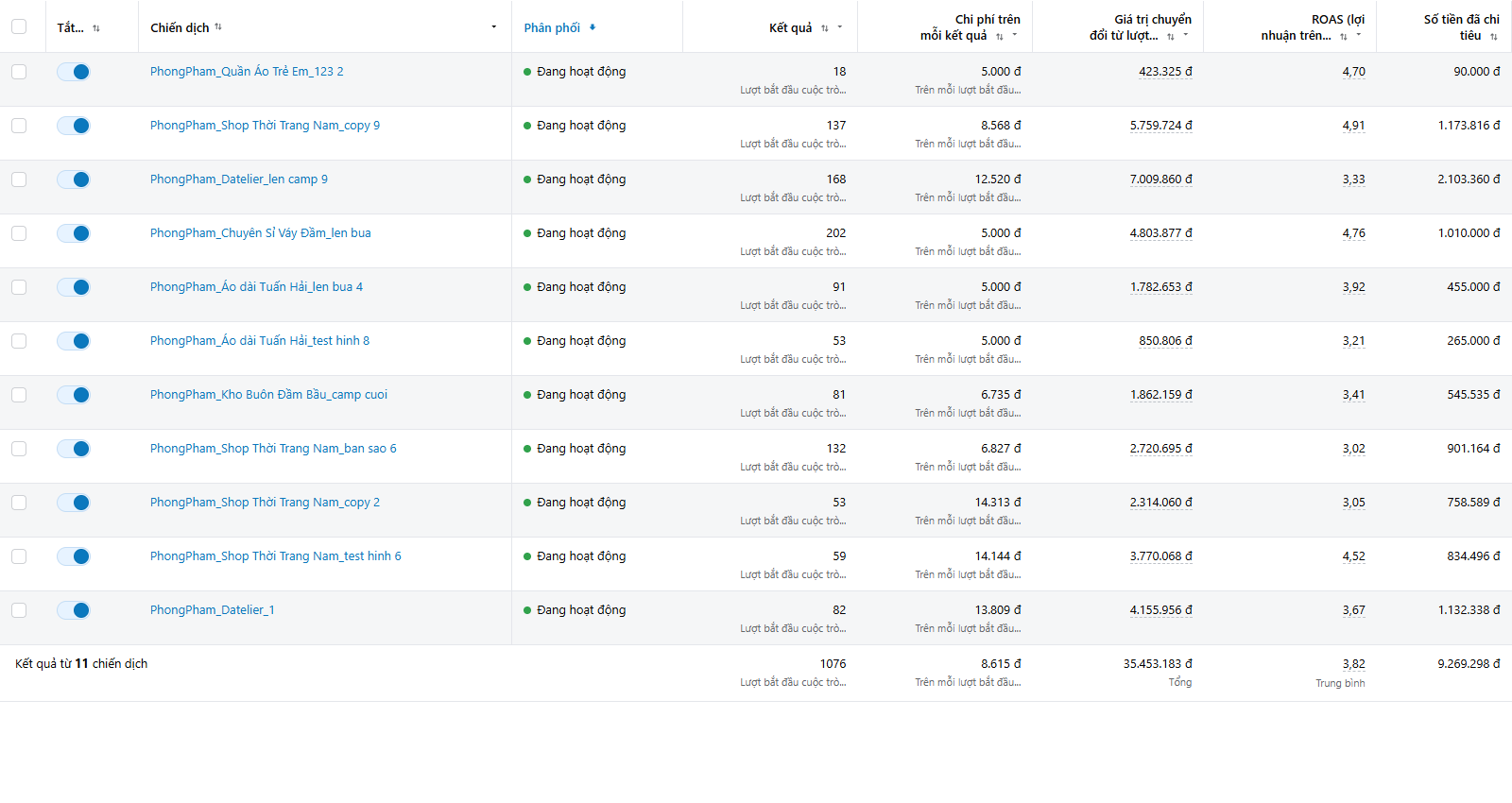Screen dimensions: 1512x803
Task: Click cost per result 14.313 đ
Action: [x=998, y=503]
